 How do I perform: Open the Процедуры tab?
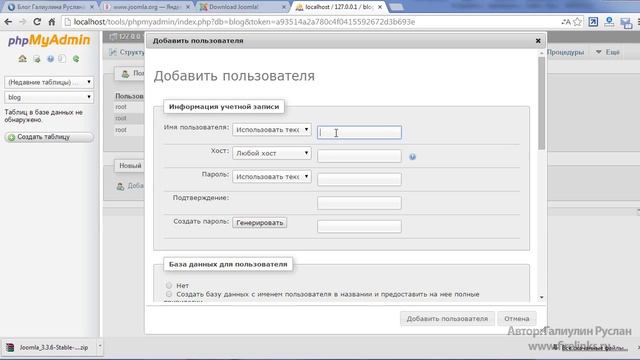(x=565, y=52)
